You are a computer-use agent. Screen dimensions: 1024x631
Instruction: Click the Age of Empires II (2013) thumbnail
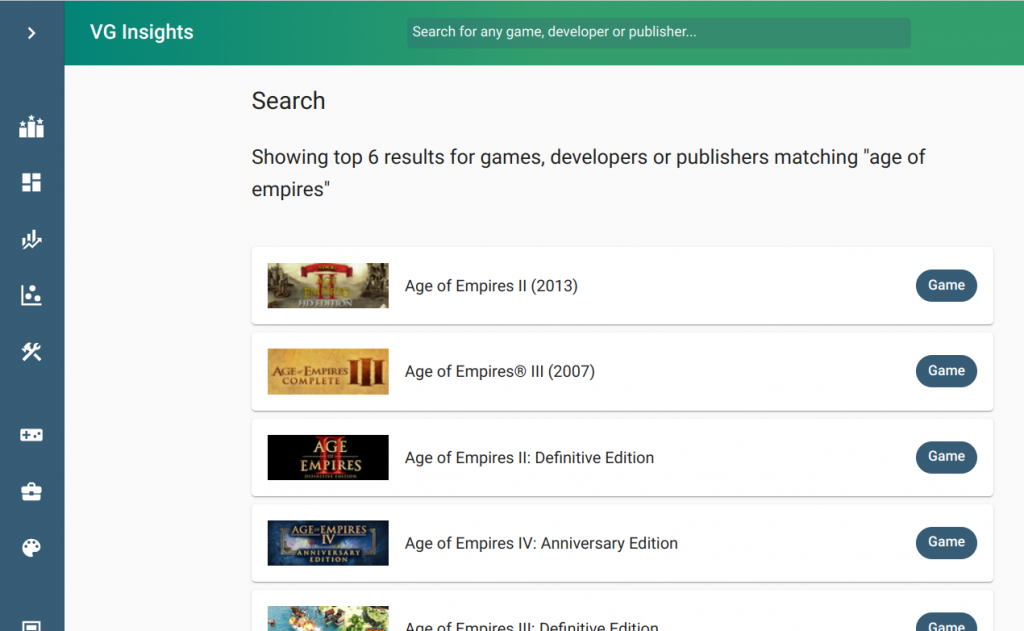coord(328,285)
